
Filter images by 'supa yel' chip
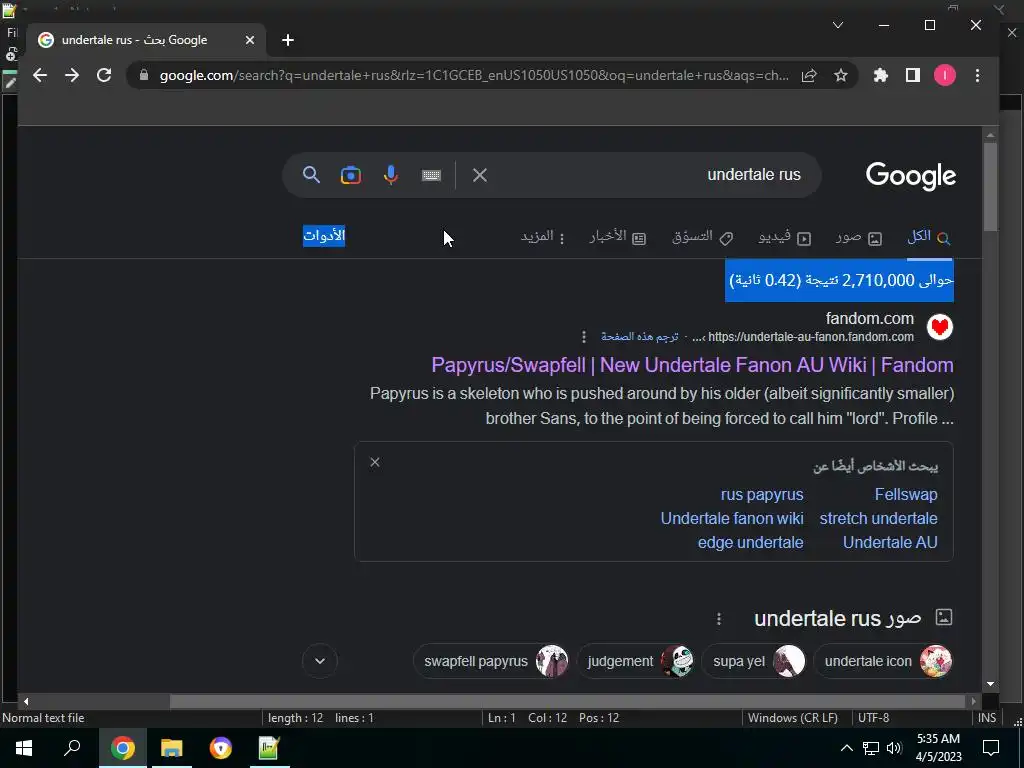tap(754, 661)
